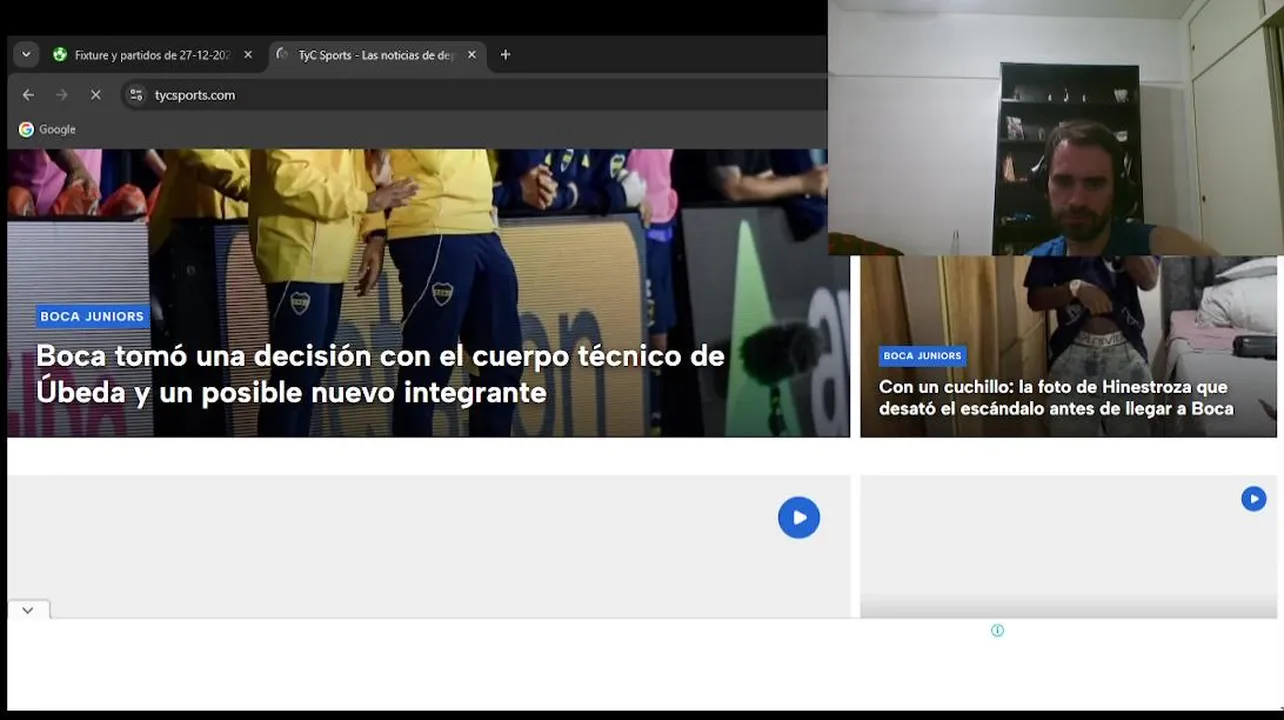Stop loading the page
Viewport: 1284px width, 720px height.
click(95, 95)
